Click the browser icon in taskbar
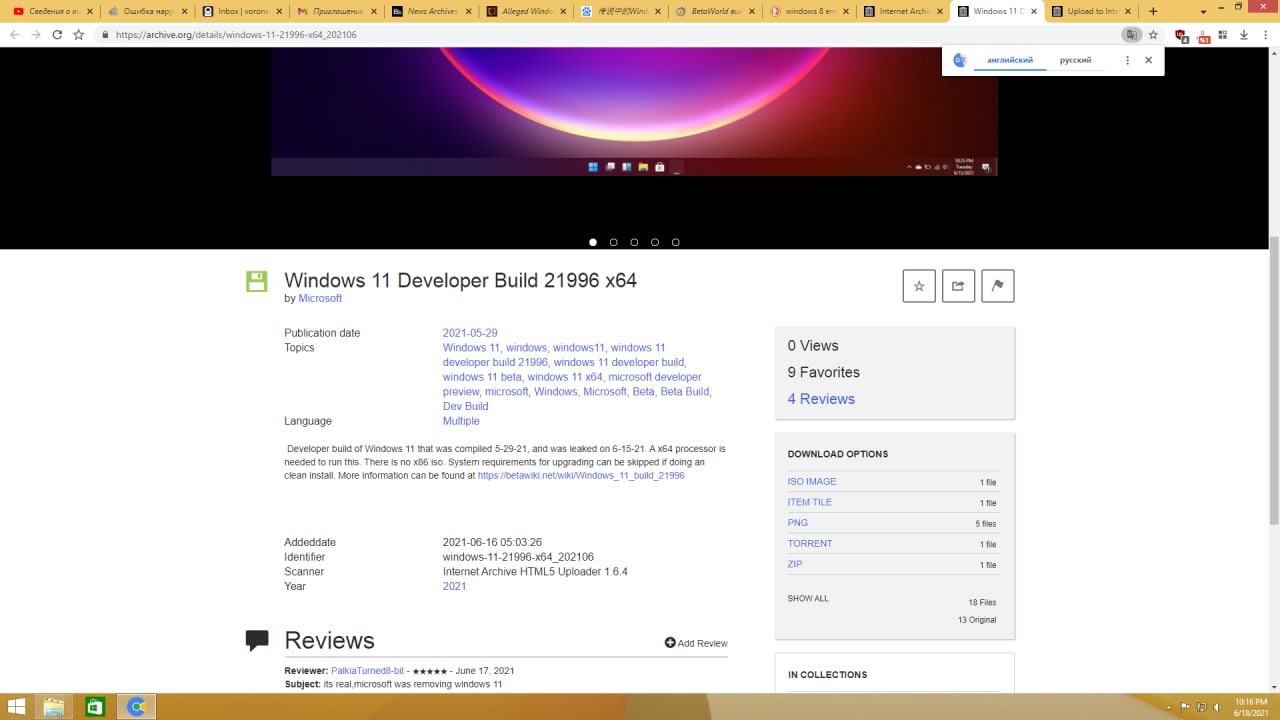This screenshot has width=1280, height=720. [x=137, y=706]
